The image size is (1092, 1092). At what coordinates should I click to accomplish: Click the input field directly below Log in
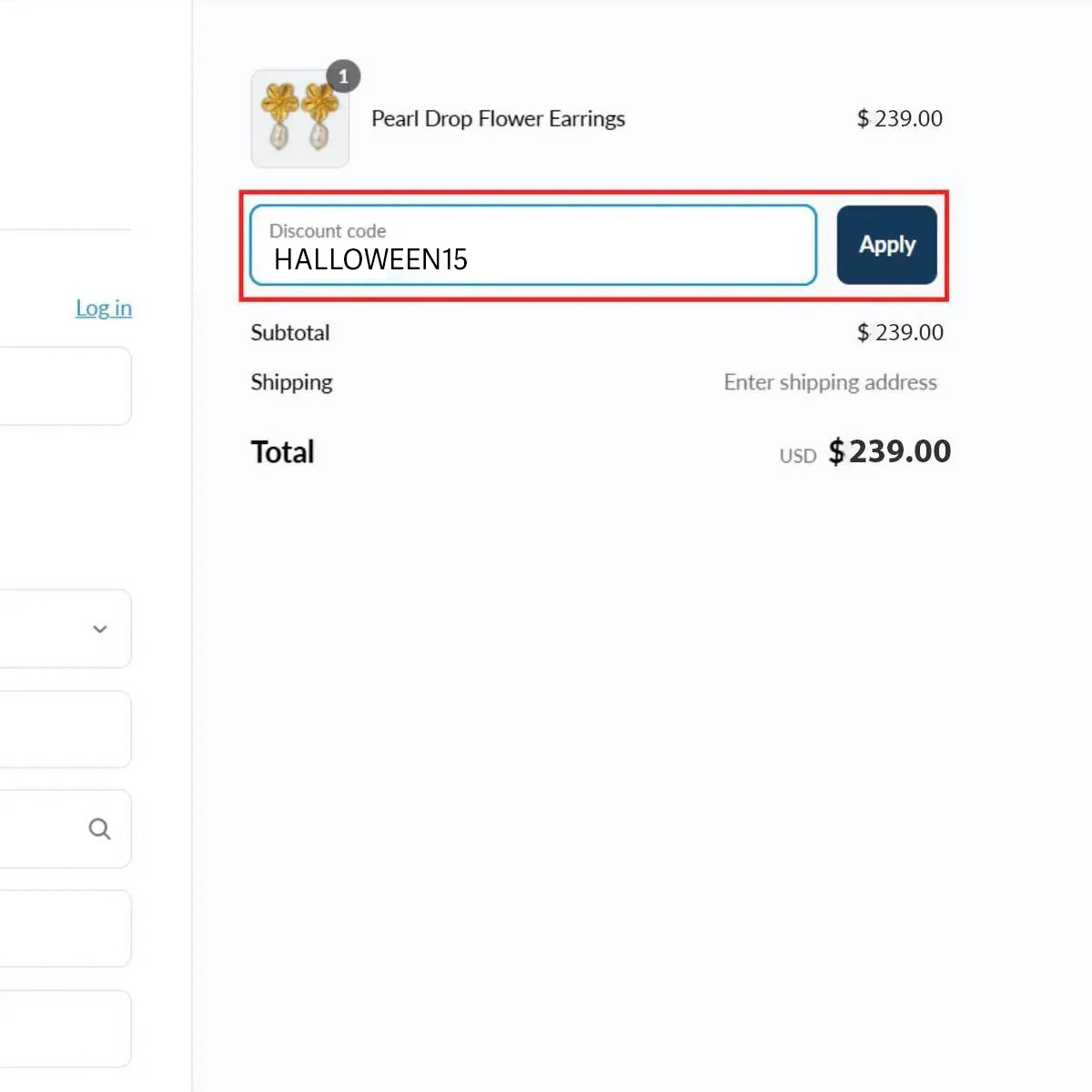(64, 386)
